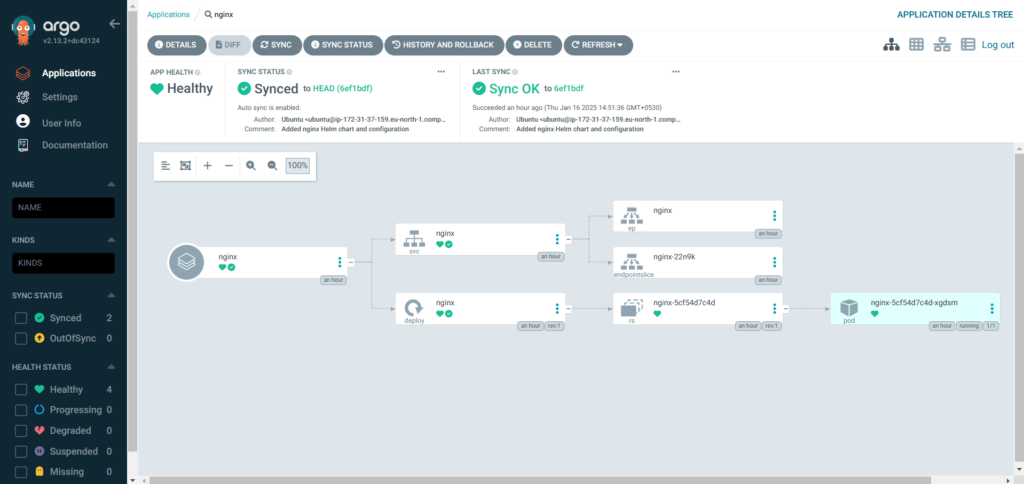Click the compact layout toolbar icon

tap(166, 166)
